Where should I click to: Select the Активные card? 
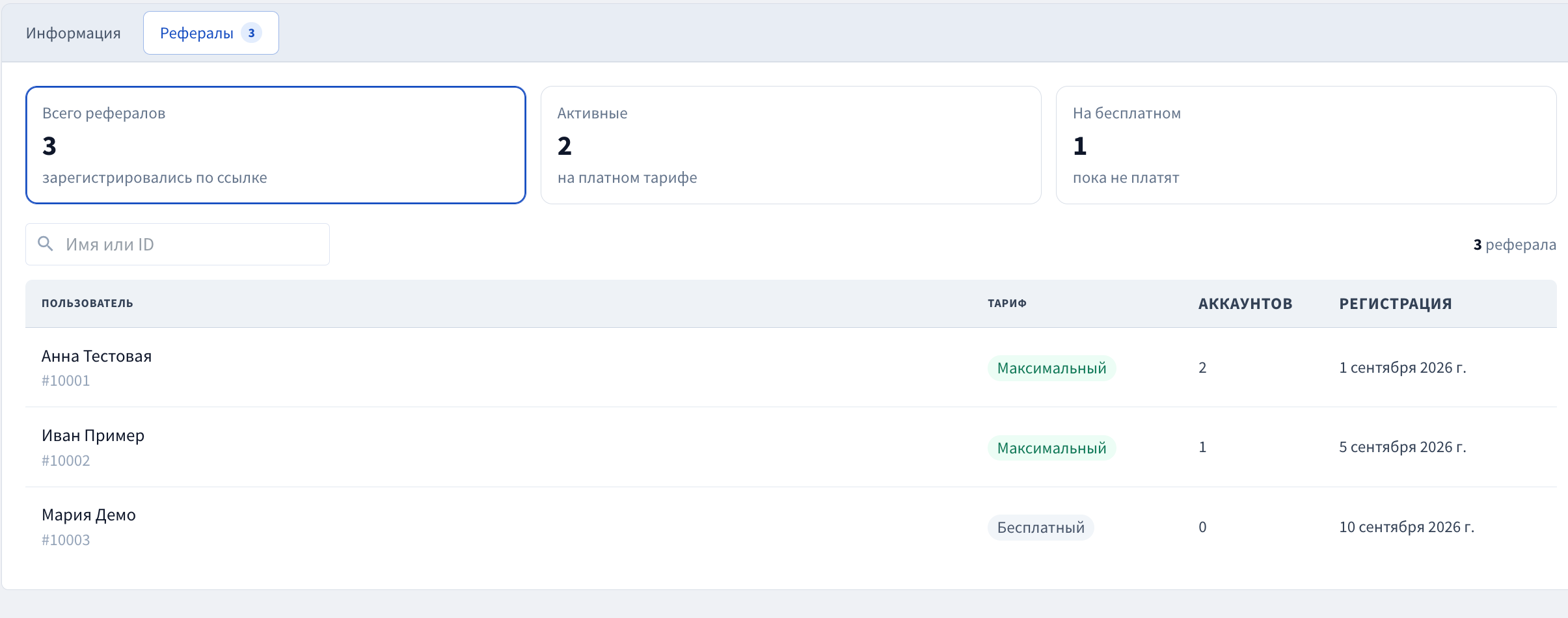[791, 145]
